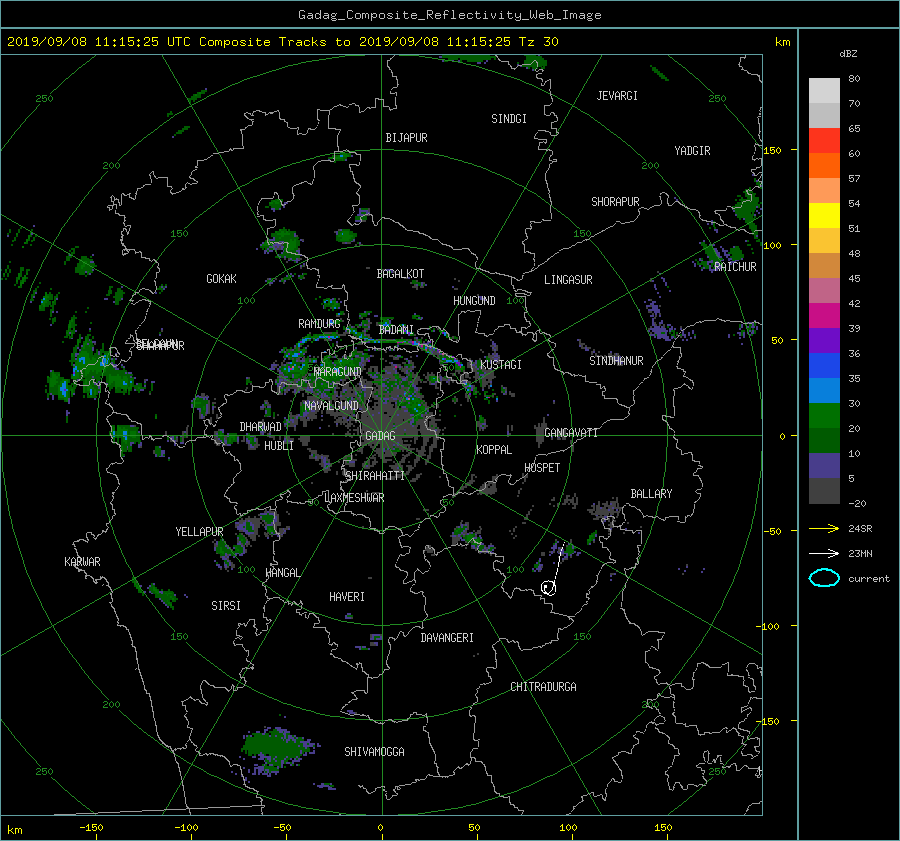Click the SHIRAHATTI city label
The image size is (900, 841).
click(375, 476)
